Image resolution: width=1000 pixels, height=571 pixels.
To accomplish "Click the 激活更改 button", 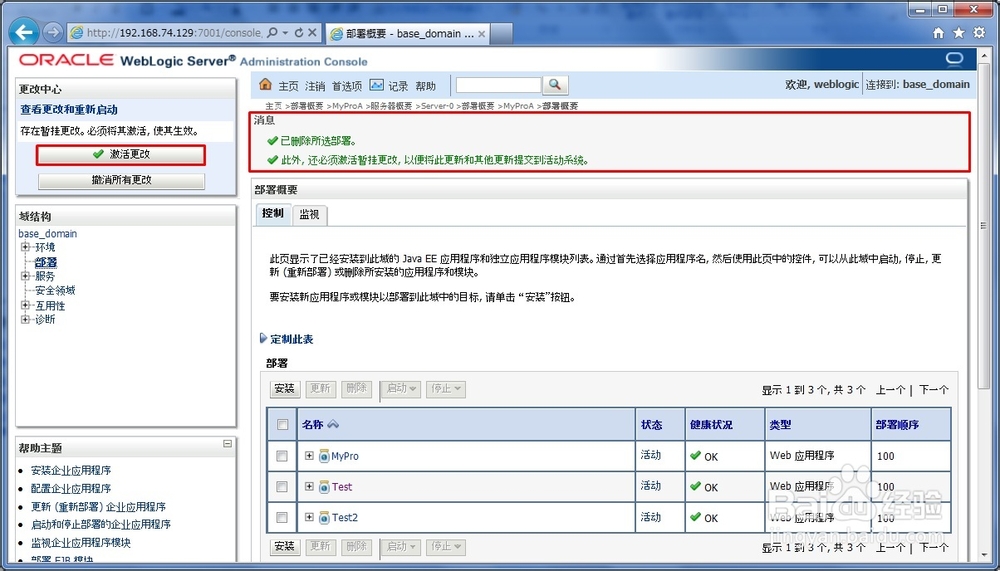I will pyautogui.click(x=121, y=154).
